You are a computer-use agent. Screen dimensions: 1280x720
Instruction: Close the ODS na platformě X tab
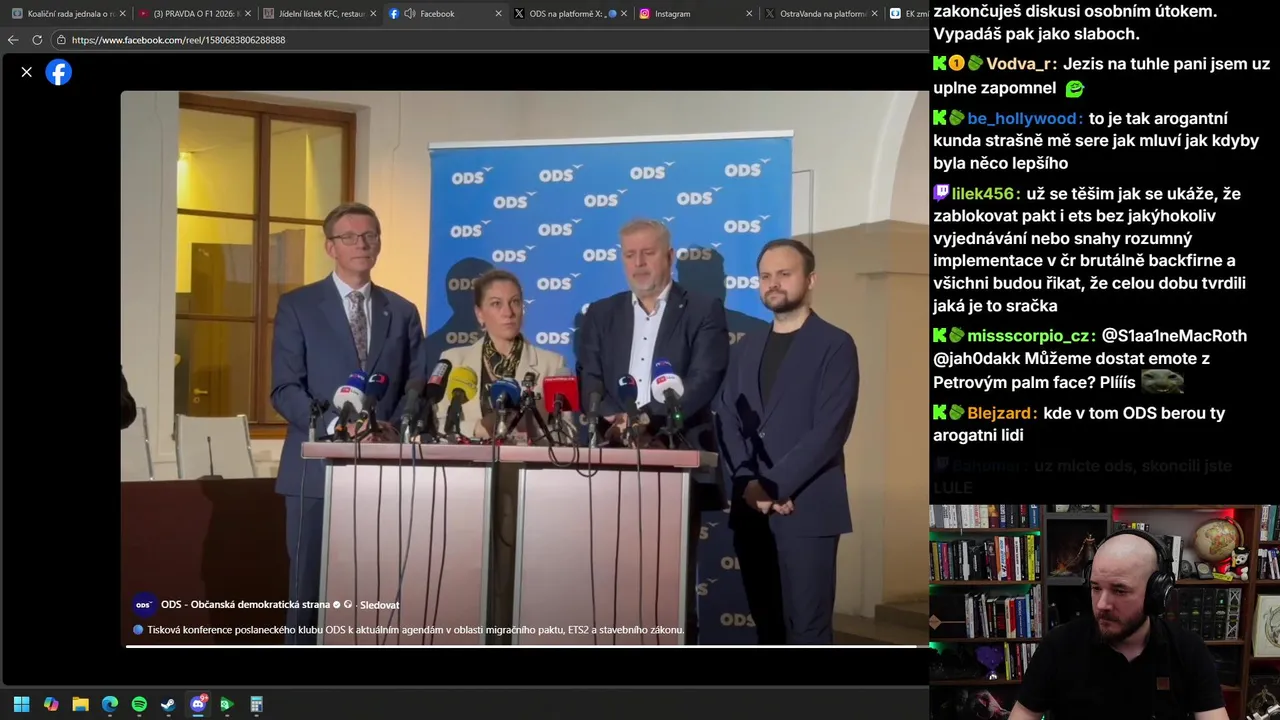pyautogui.click(x=624, y=14)
